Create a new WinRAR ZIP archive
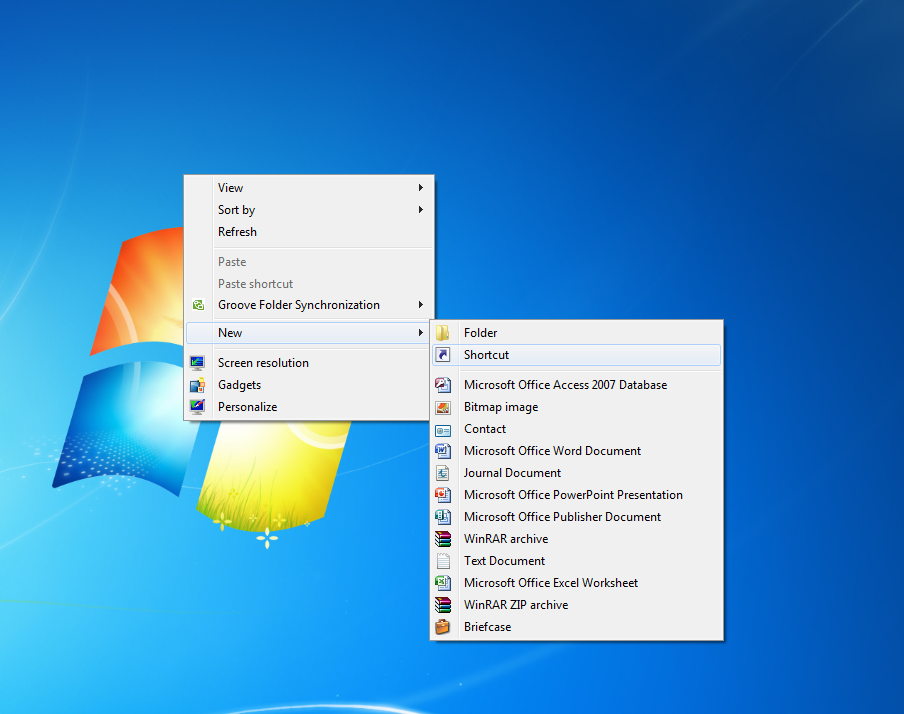The image size is (904, 714). [x=577, y=604]
